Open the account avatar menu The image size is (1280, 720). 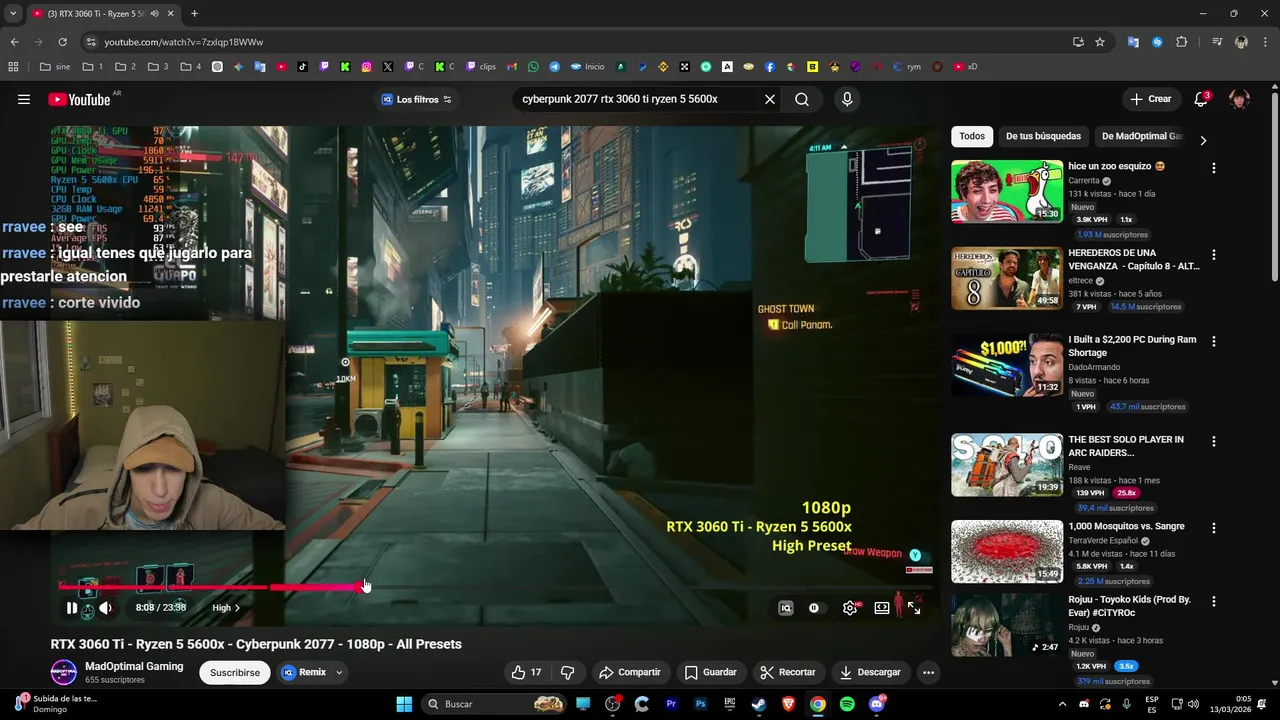(x=1239, y=99)
